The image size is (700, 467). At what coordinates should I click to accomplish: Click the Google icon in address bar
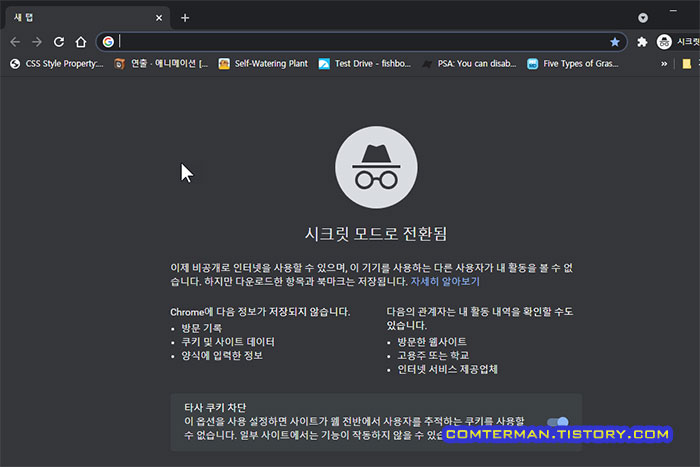pyautogui.click(x=108, y=42)
